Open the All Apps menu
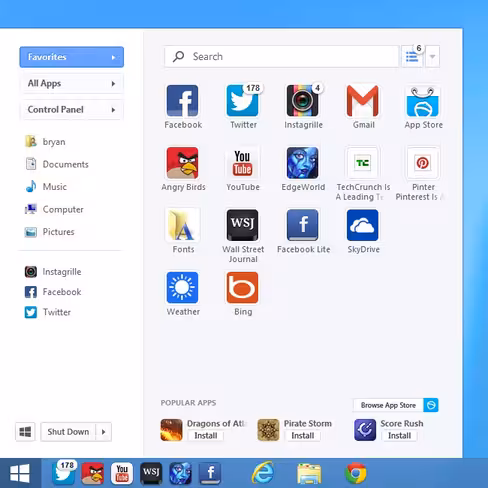 tap(72, 83)
